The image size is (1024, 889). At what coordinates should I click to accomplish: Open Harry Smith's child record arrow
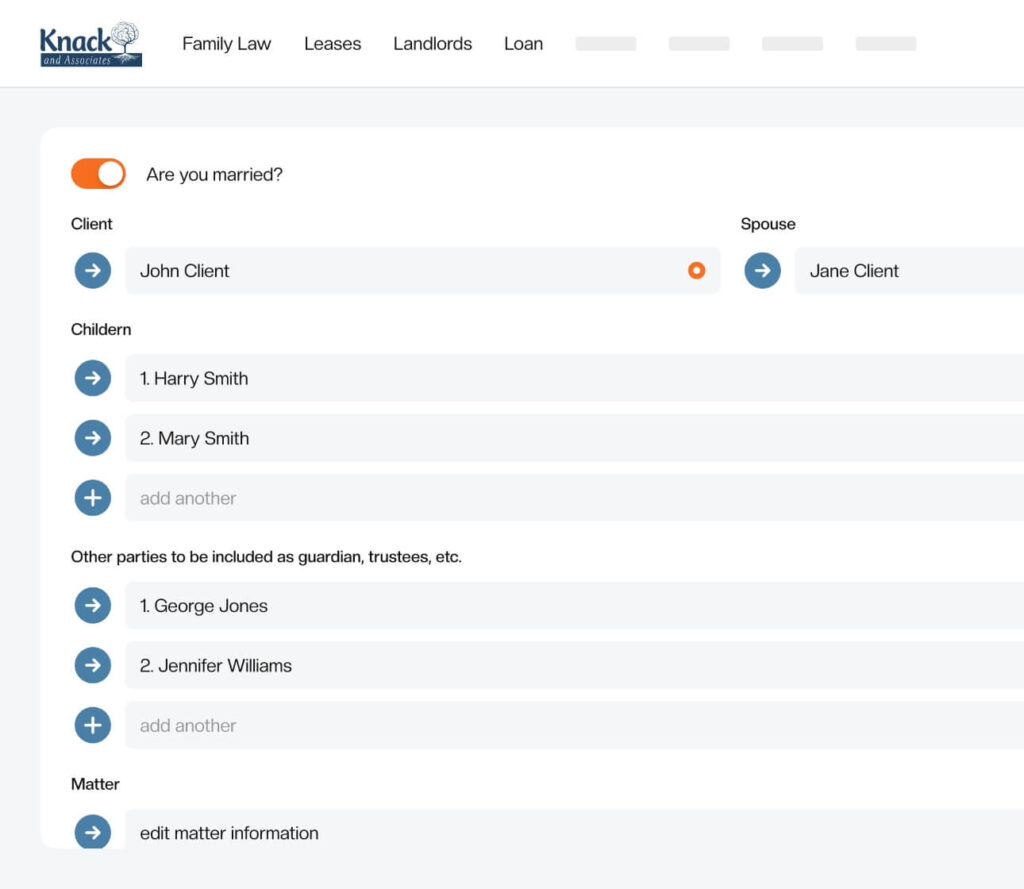click(x=92, y=378)
